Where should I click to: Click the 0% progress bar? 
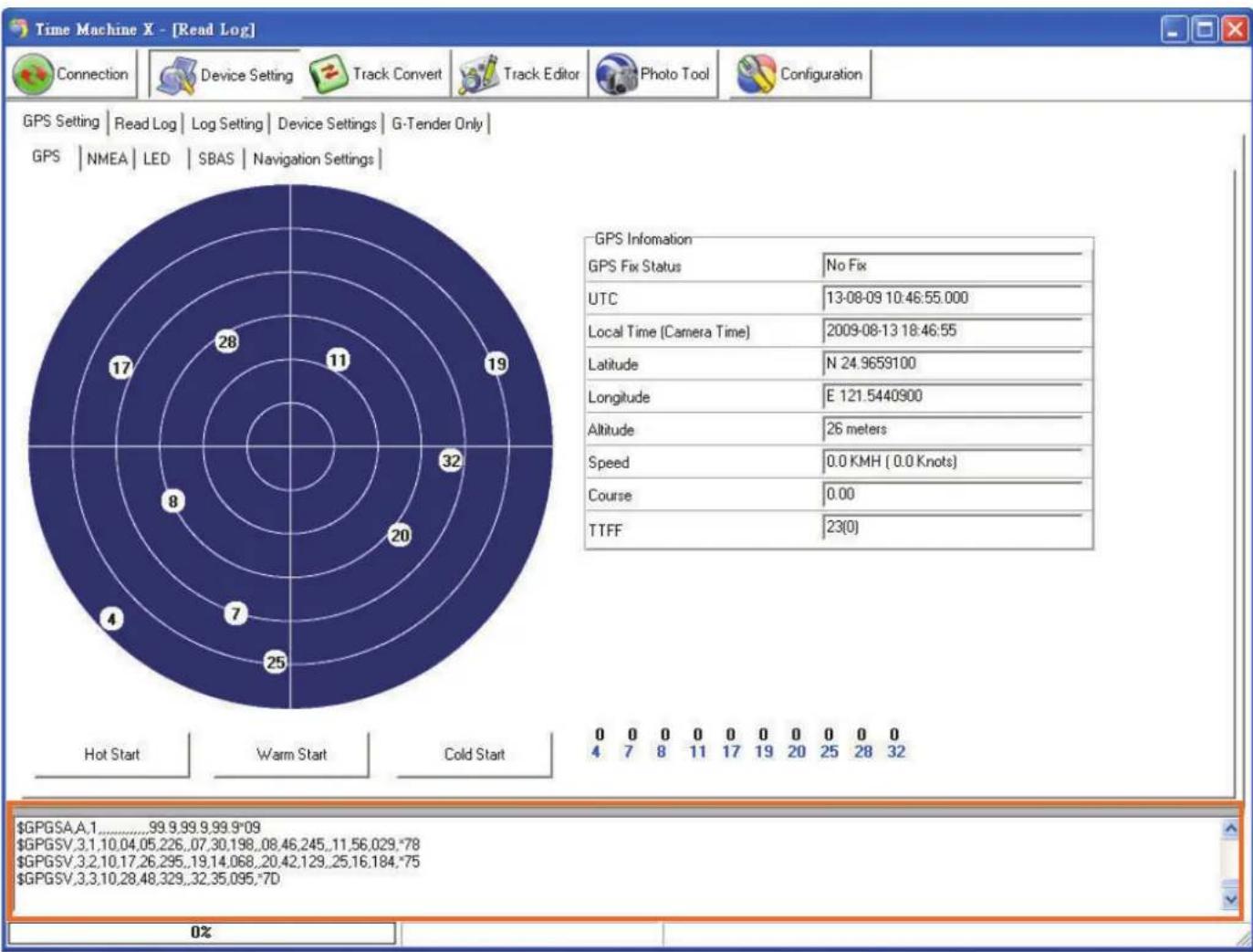[202, 932]
